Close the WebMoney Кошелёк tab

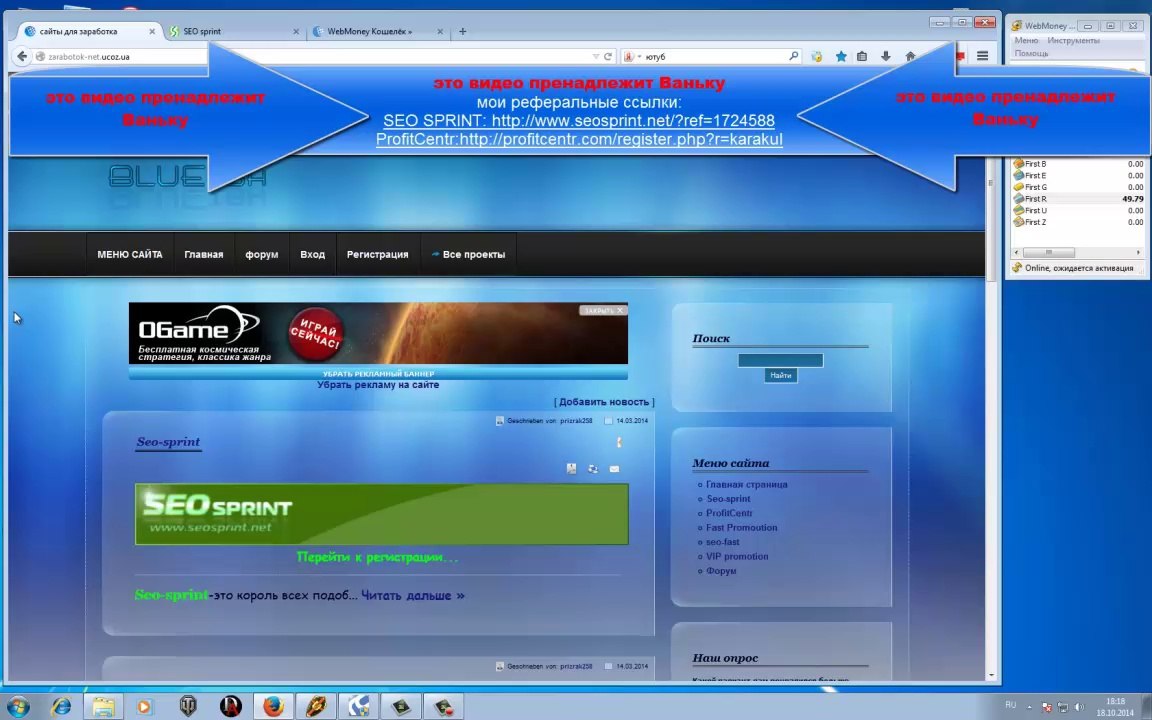(440, 32)
